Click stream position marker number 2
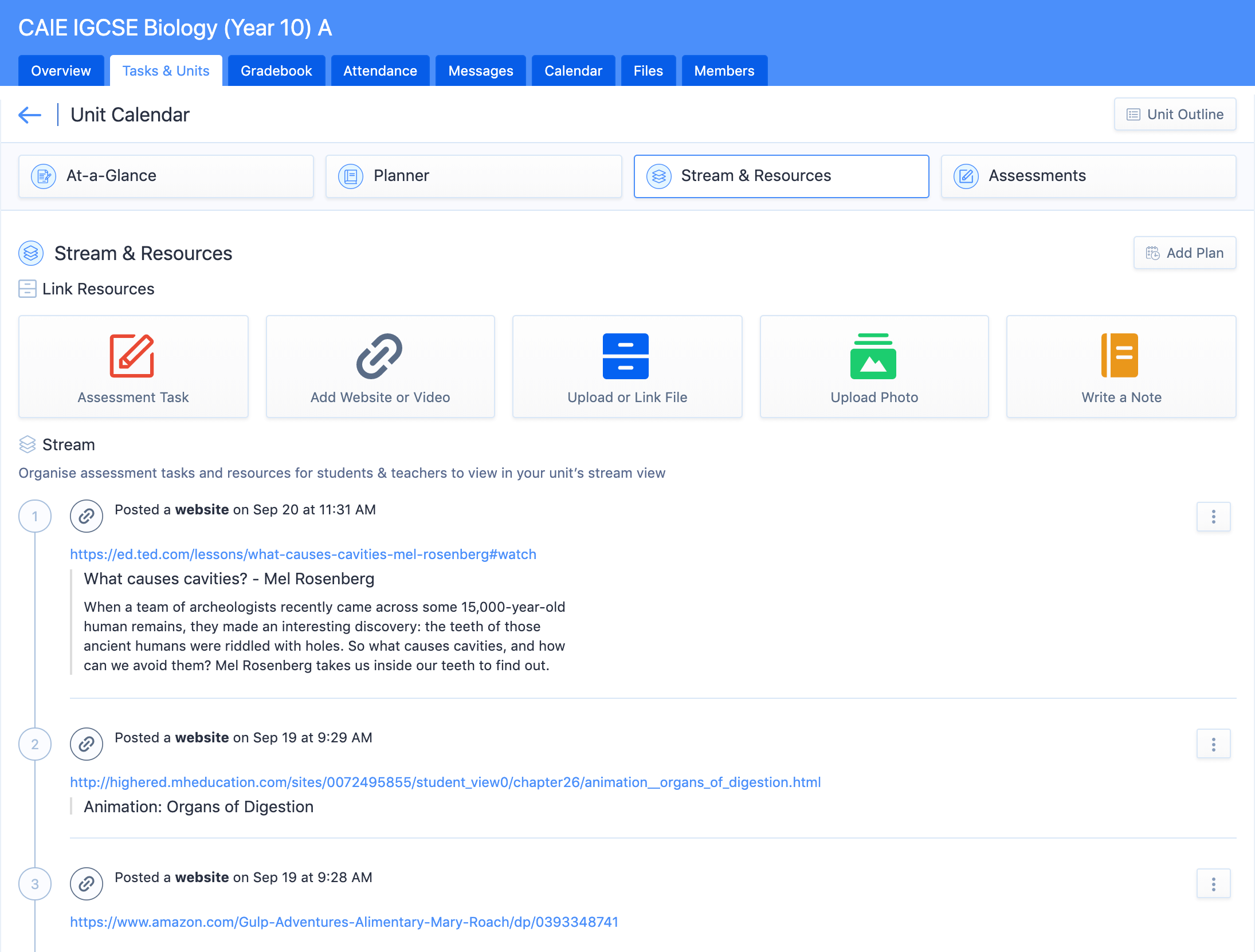The height and width of the screenshot is (952, 1255). pos(35,744)
